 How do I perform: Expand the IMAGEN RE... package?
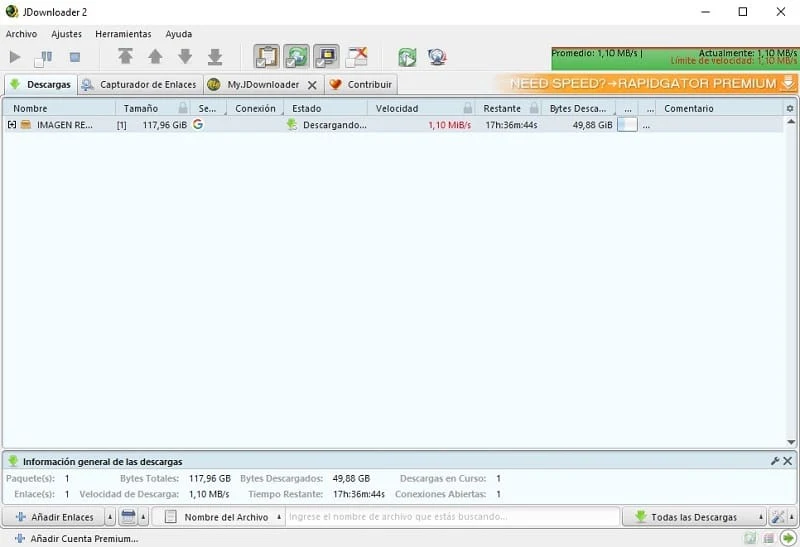point(12,125)
